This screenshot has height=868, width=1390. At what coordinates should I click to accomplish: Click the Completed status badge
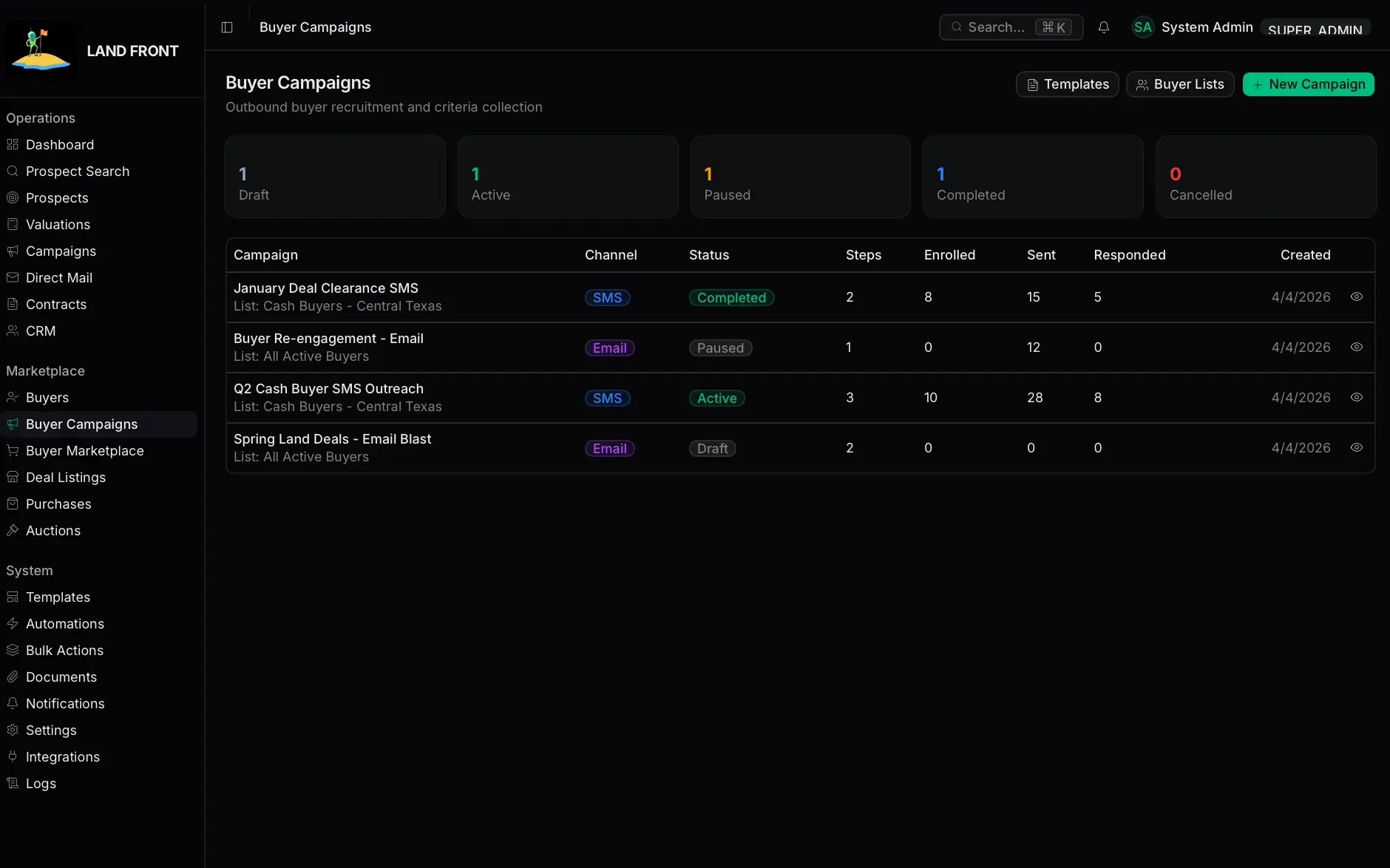pos(731,298)
